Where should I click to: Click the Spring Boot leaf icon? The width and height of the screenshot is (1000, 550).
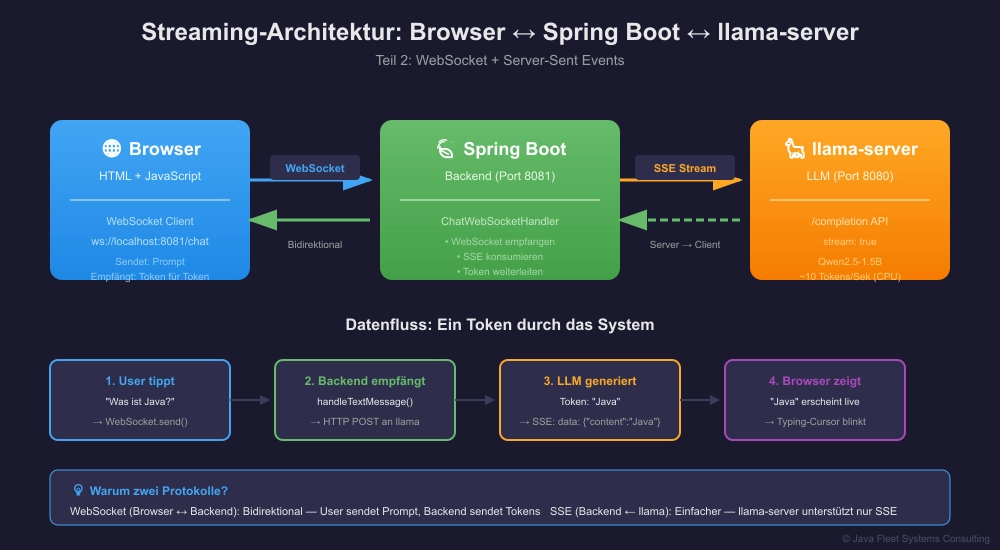point(444,149)
